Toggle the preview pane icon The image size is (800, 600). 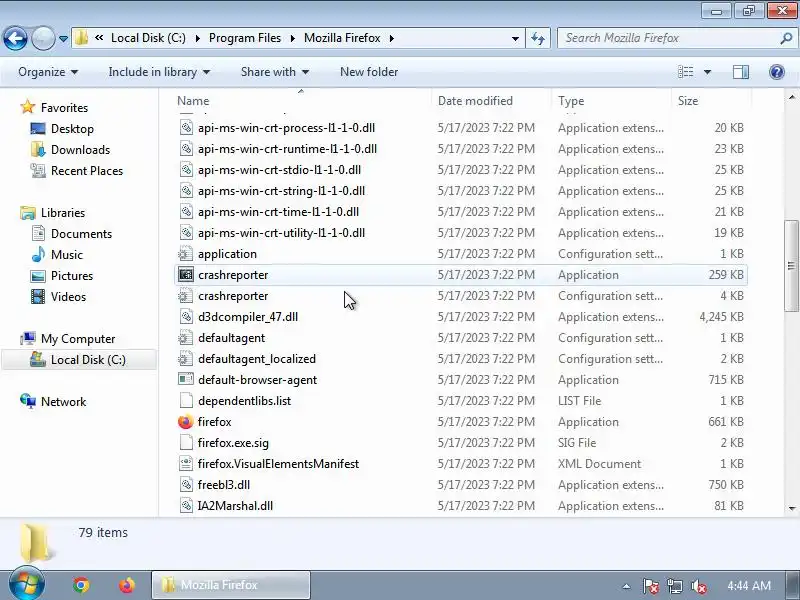pos(740,72)
